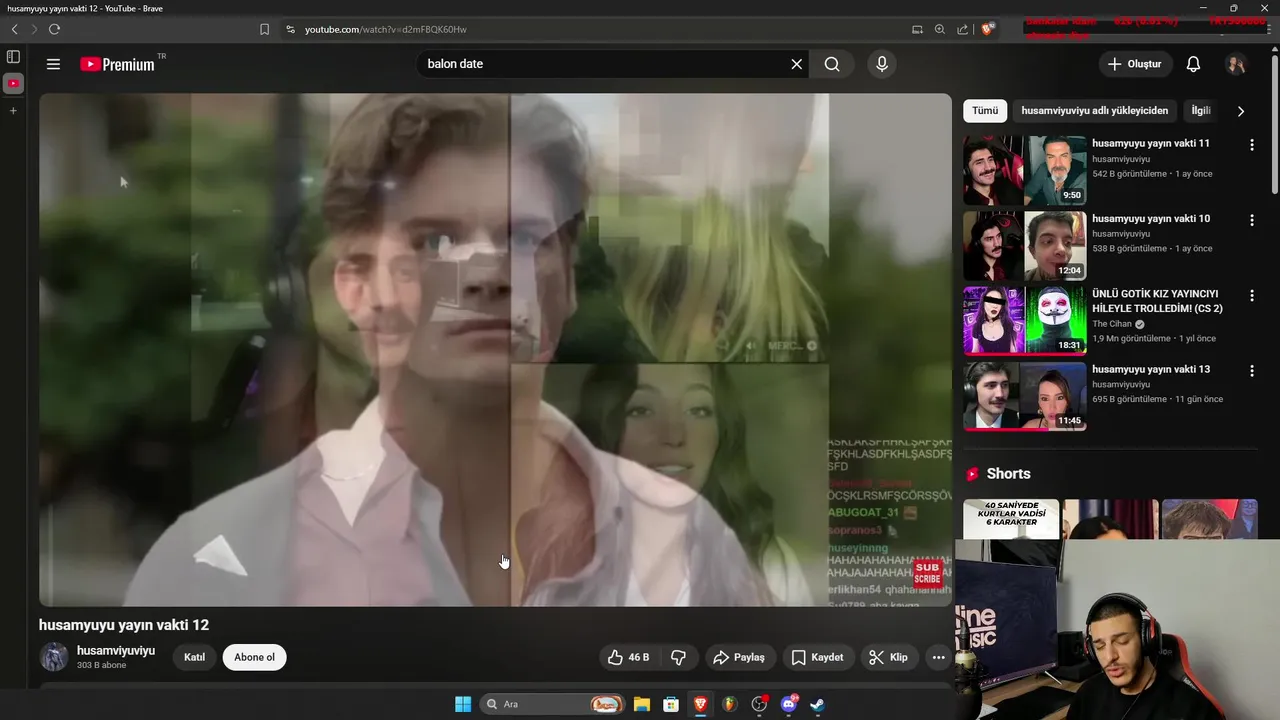The image size is (1280, 720).
Task: Open the husamviyuviyu channel name link
Action: click(x=116, y=650)
